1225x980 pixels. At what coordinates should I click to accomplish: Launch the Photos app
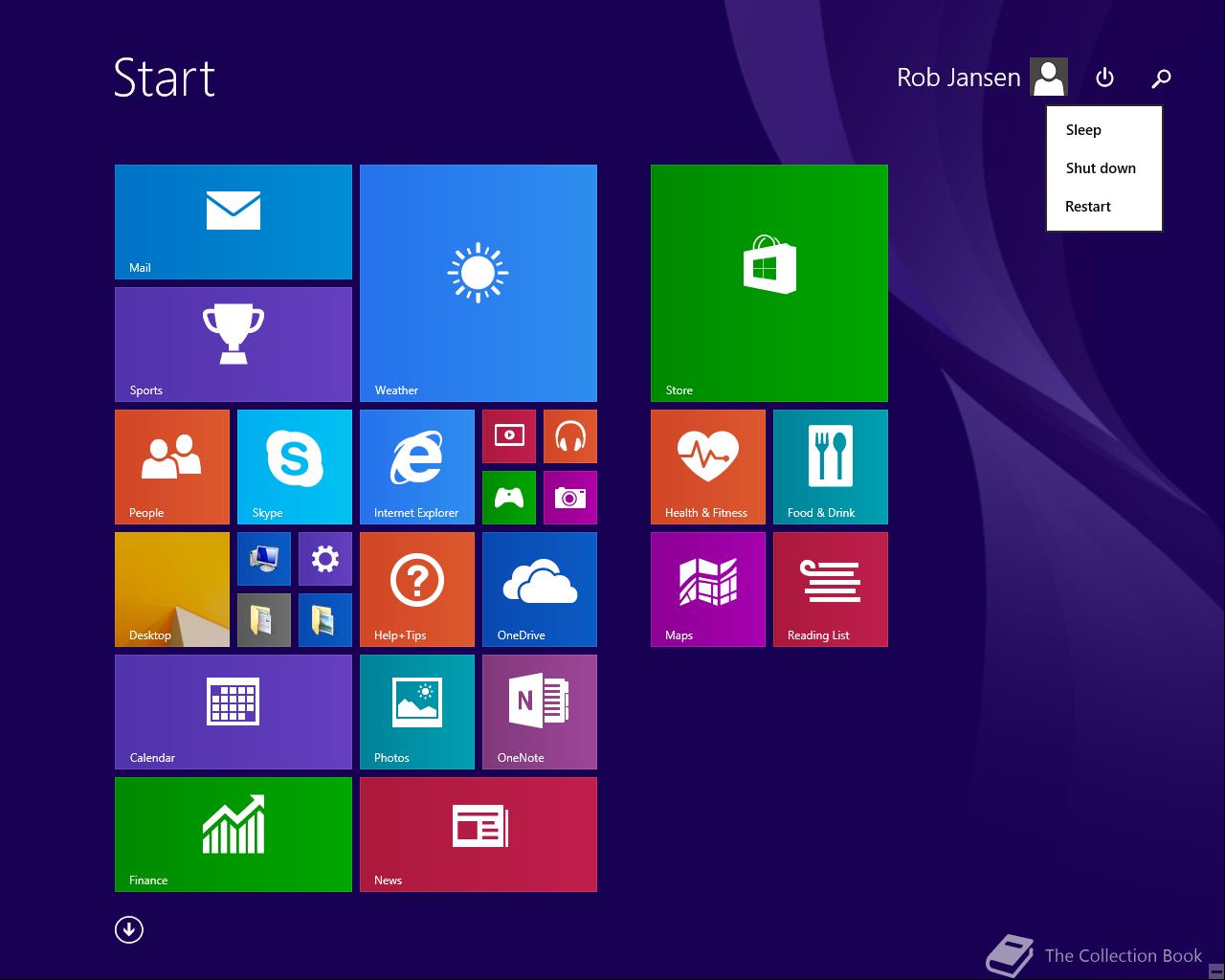[x=416, y=711]
